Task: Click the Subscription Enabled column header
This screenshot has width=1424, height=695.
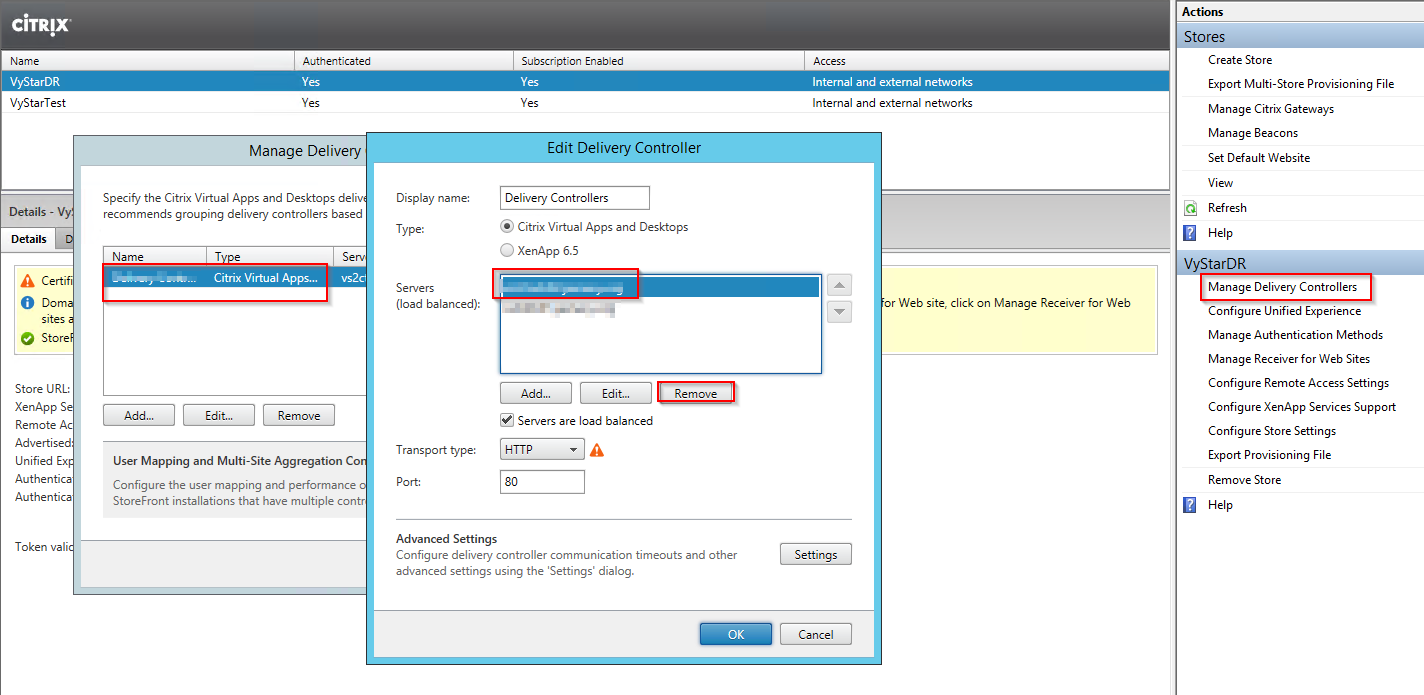Action: 659,61
